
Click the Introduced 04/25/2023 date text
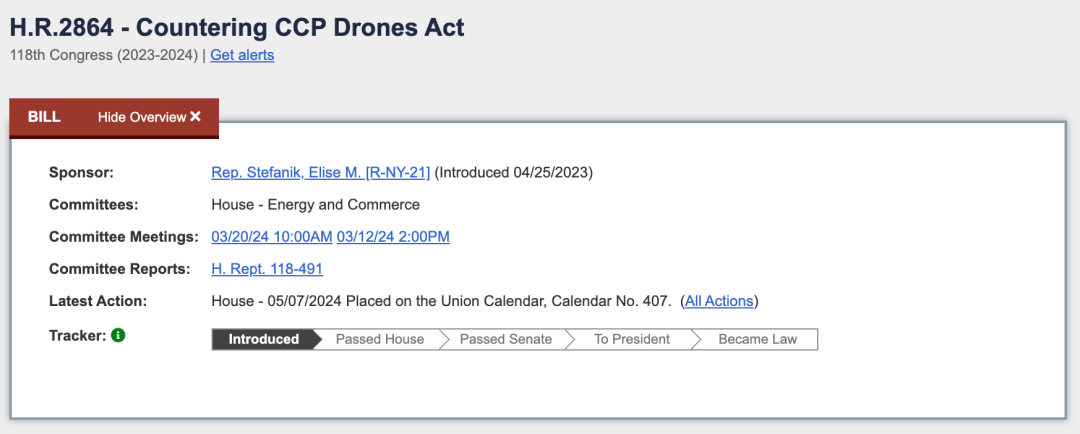click(x=514, y=172)
